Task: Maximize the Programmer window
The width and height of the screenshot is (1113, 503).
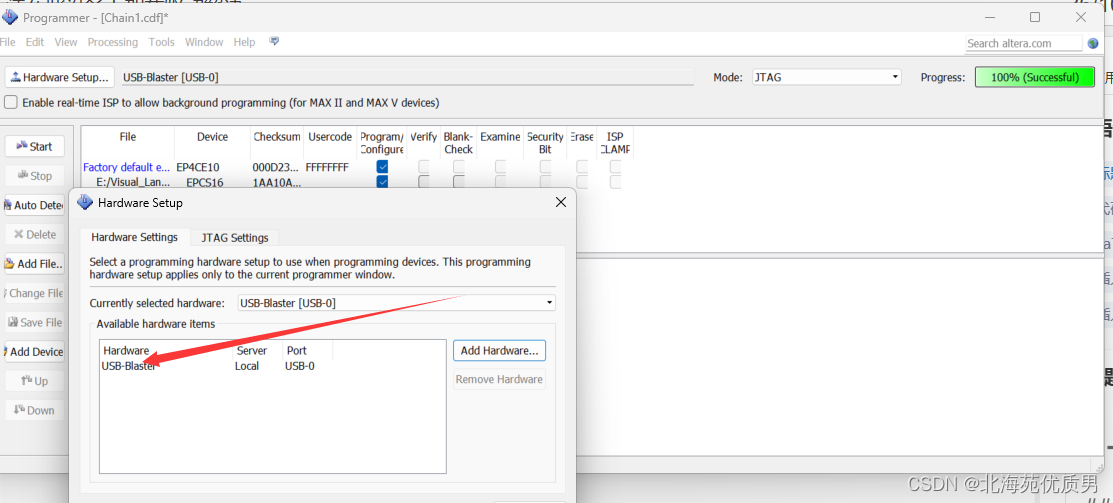Action: [x=1035, y=17]
